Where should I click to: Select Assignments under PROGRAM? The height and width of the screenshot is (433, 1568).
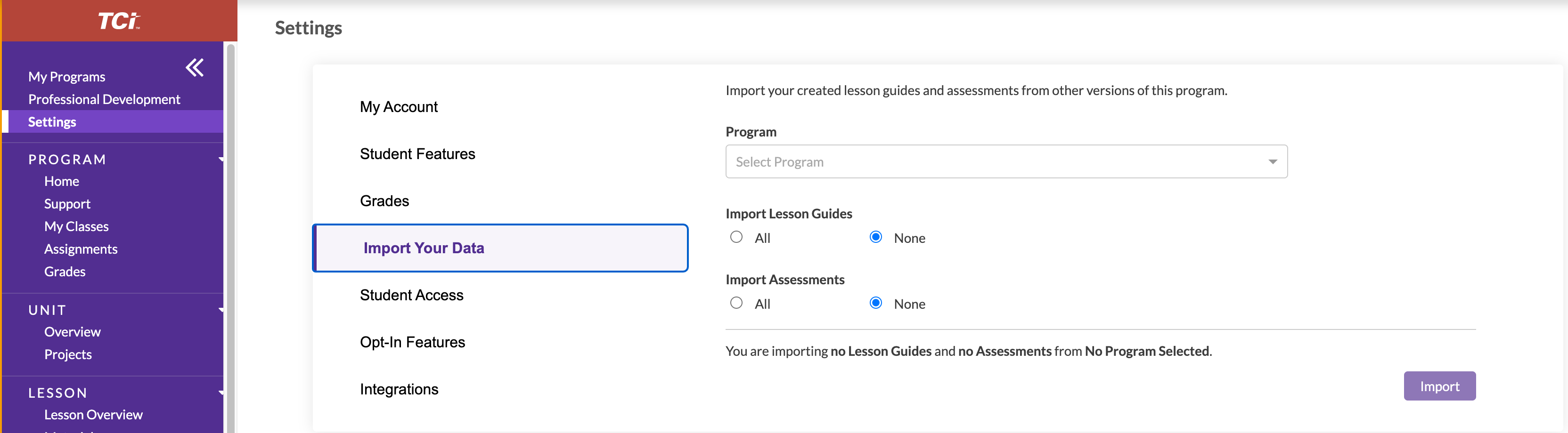click(x=81, y=248)
